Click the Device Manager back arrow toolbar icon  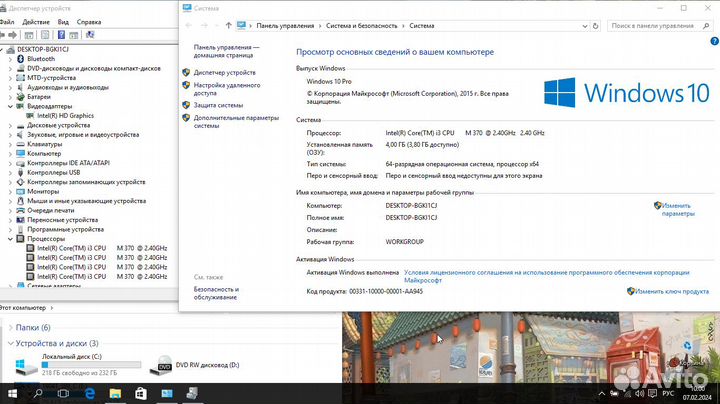(2, 35)
